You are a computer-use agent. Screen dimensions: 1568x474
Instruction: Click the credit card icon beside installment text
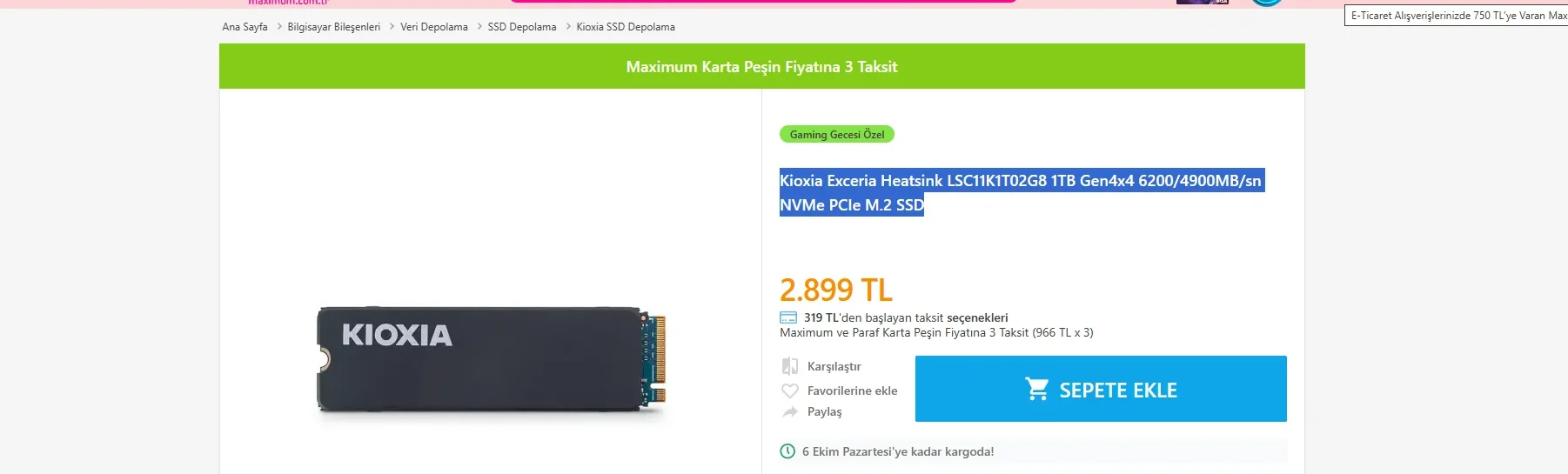pyautogui.click(x=788, y=317)
